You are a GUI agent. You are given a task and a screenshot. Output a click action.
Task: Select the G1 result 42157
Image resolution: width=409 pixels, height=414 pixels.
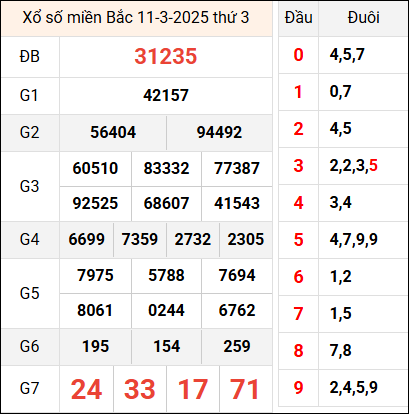[x=166, y=95]
